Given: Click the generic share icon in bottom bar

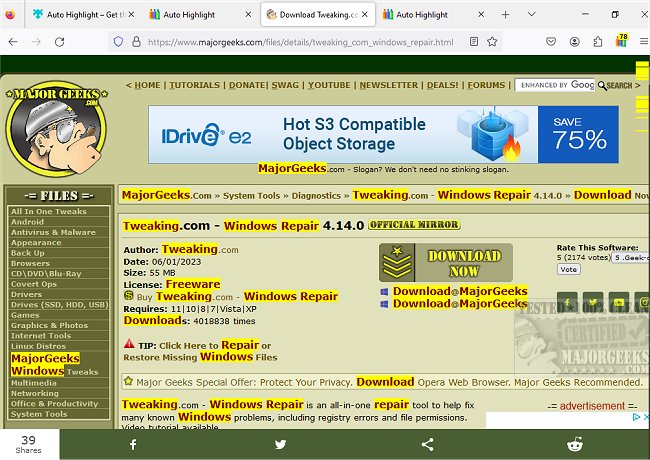Looking at the screenshot, I should click(428, 445).
